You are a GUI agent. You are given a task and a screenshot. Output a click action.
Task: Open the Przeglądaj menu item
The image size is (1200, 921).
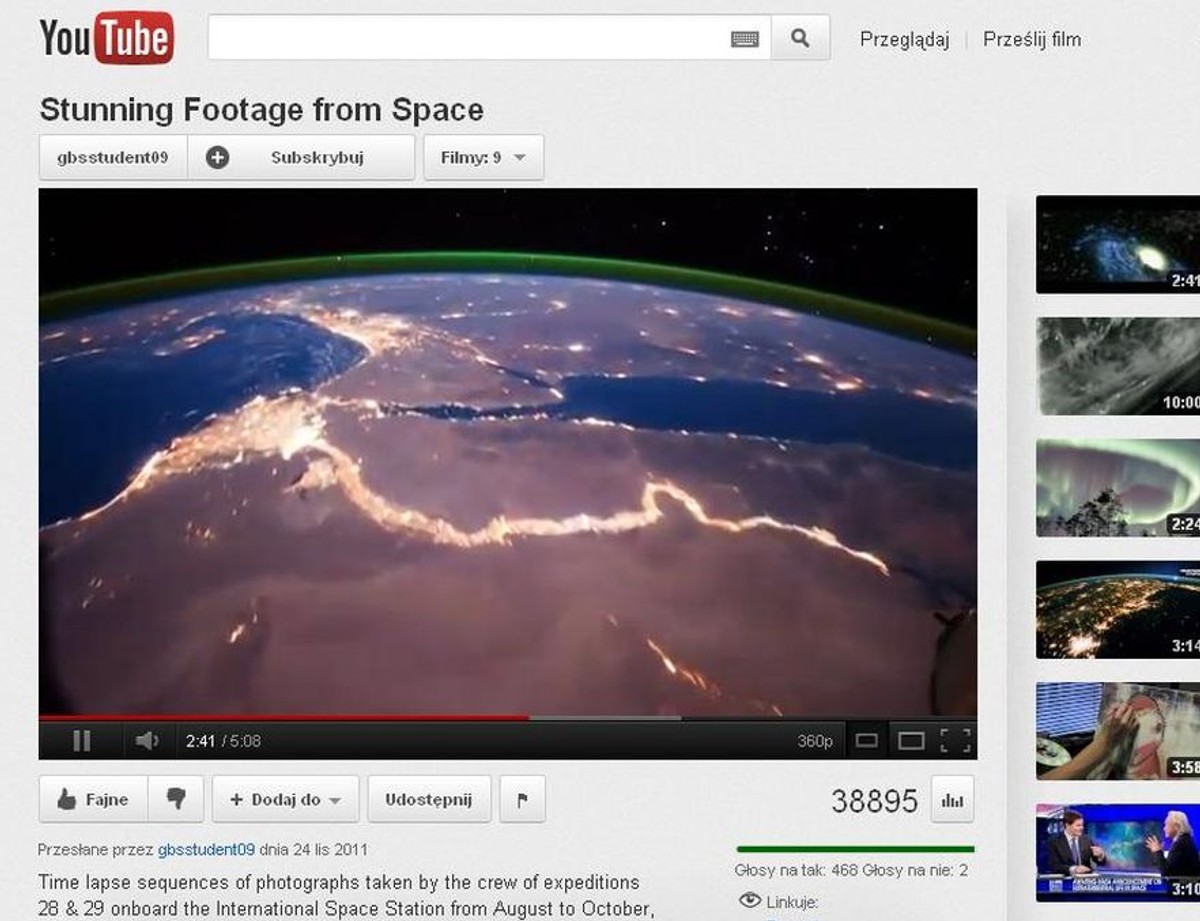[904, 39]
